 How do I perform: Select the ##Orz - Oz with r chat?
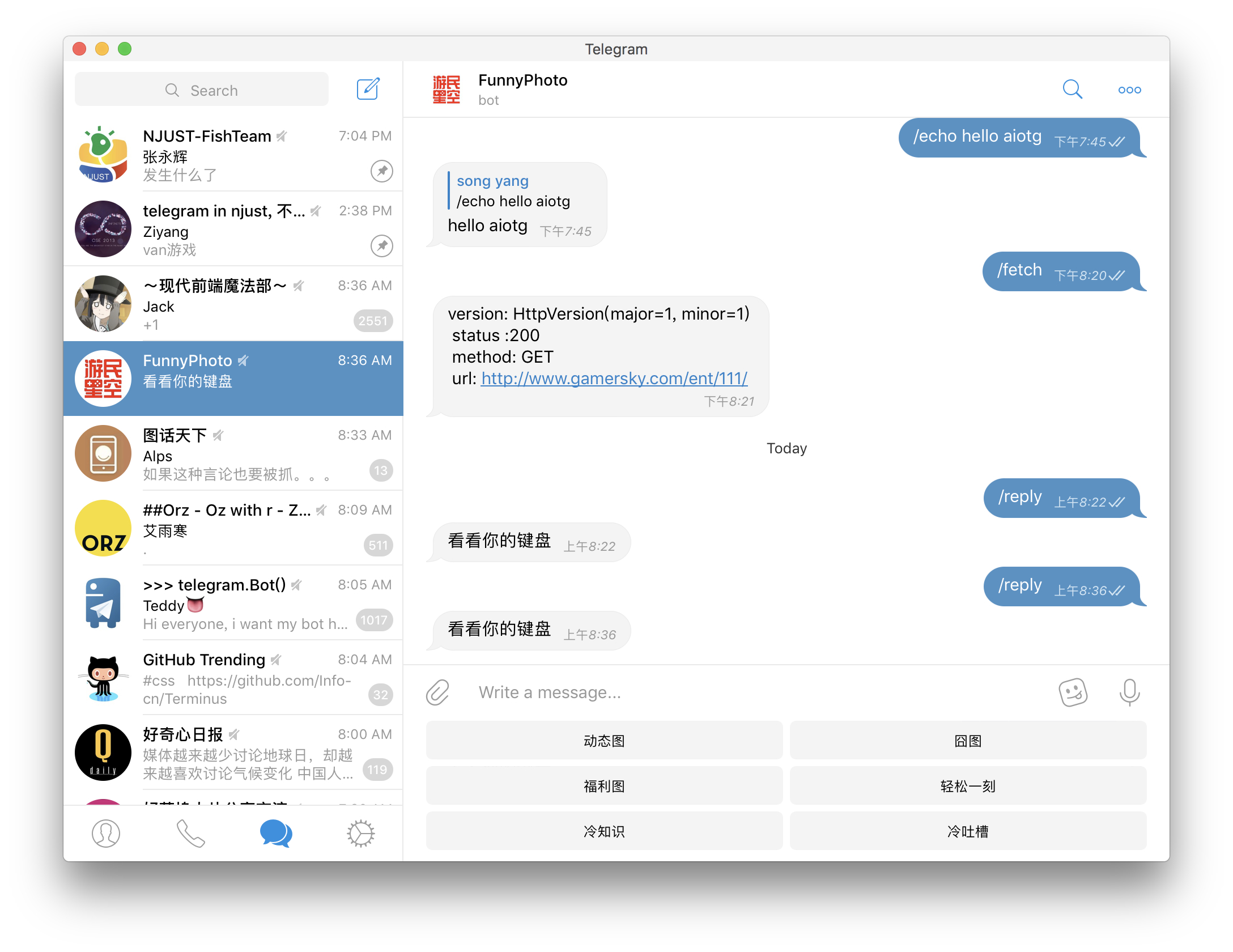click(x=233, y=528)
